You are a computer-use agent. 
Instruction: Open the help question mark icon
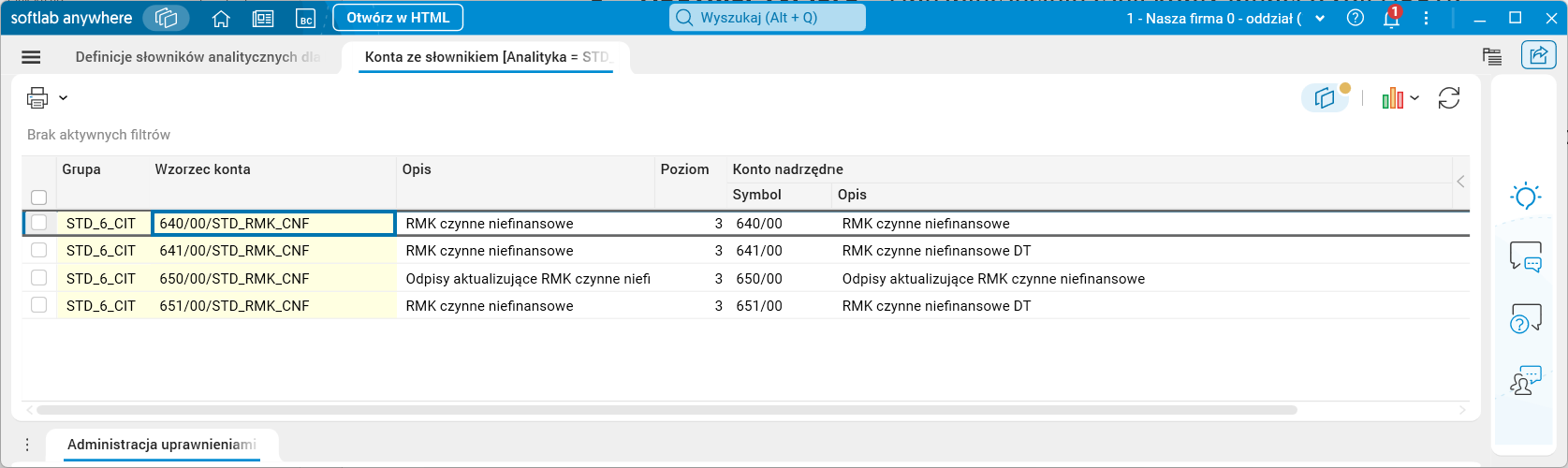point(1355,18)
